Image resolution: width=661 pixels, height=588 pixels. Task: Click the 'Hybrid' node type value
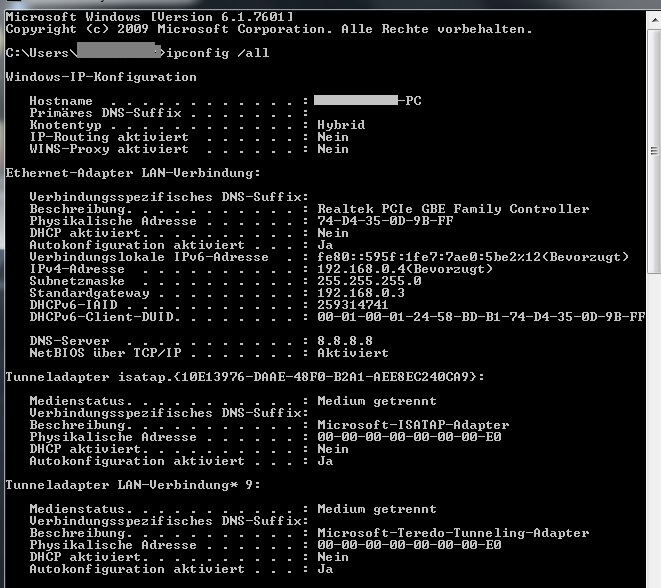(341, 125)
